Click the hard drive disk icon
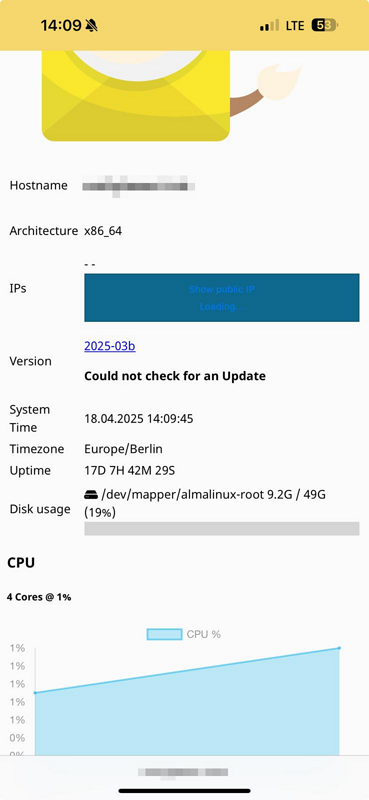The height and width of the screenshot is (800, 369). 91,494
